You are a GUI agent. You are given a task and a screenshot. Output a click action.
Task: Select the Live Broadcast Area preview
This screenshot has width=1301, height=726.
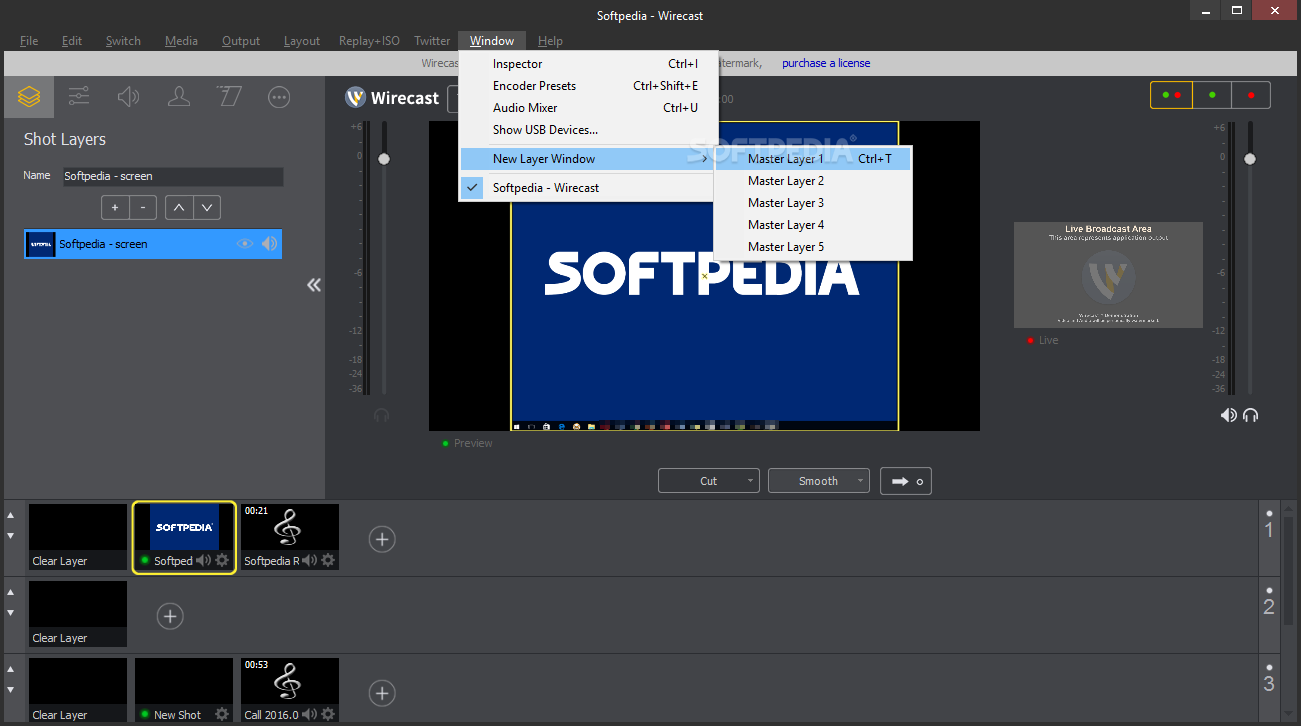[x=1108, y=275]
